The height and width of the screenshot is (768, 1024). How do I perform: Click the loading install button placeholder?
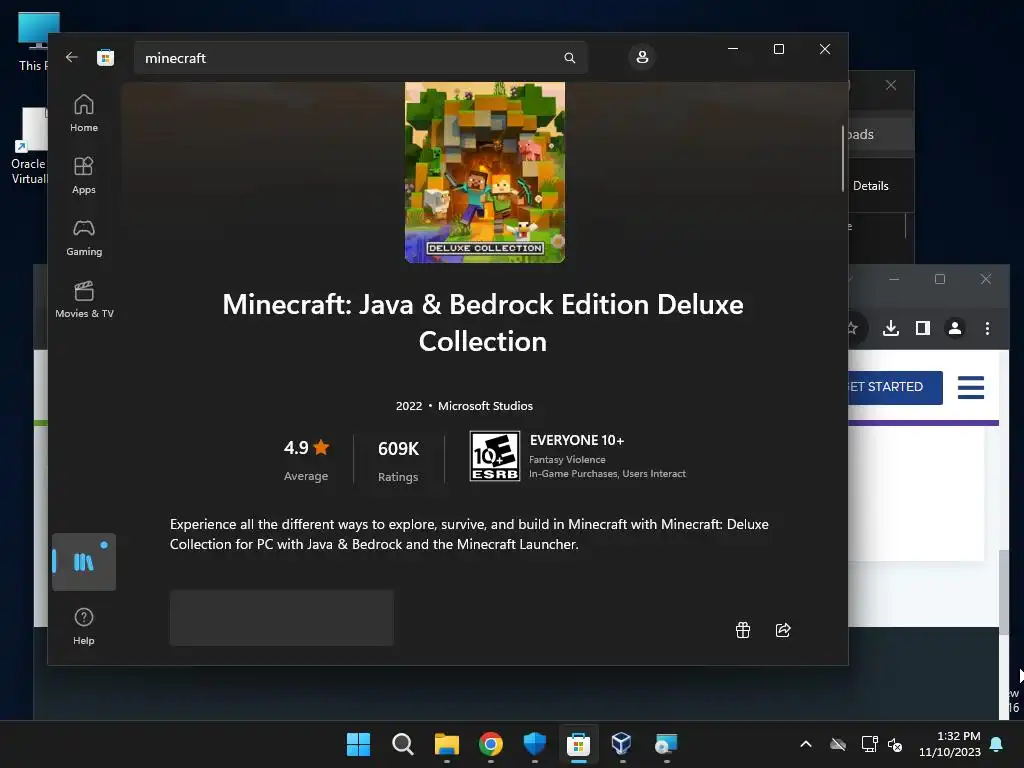point(281,618)
